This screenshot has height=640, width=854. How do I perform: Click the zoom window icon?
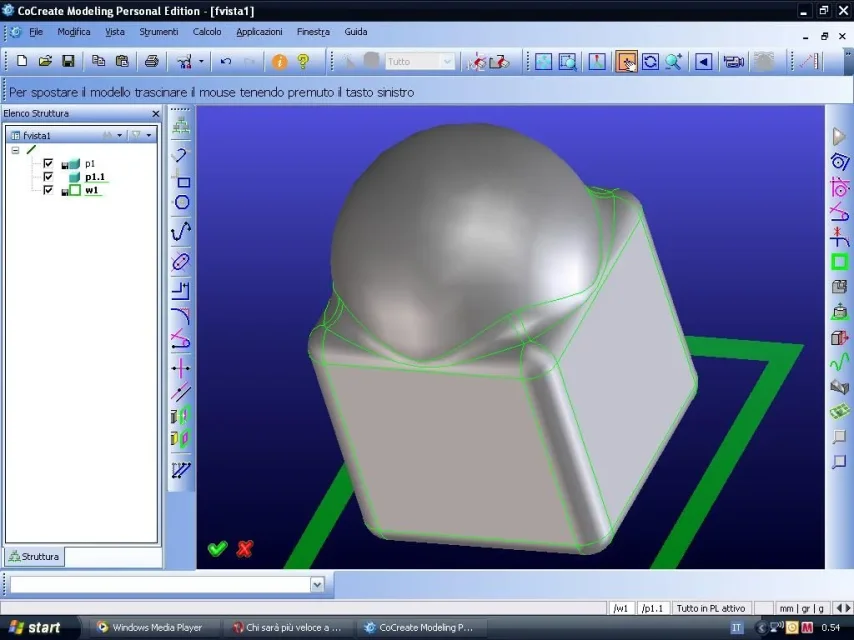(568, 62)
